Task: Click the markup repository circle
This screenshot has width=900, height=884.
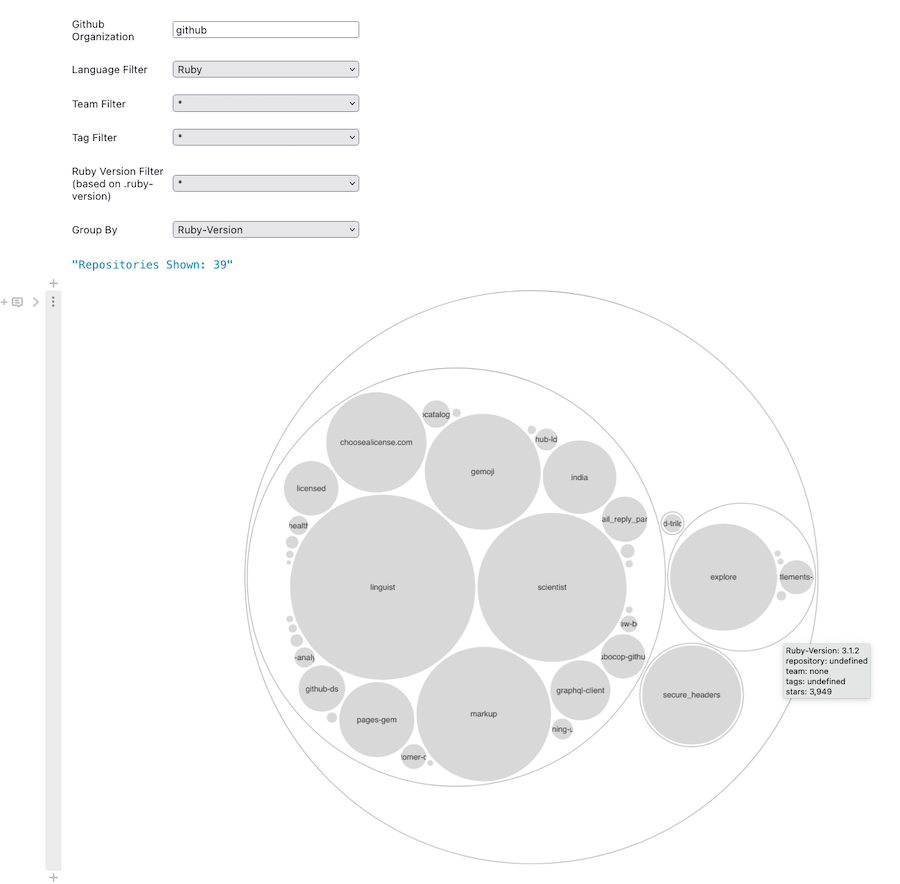Action: click(x=483, y=714)
